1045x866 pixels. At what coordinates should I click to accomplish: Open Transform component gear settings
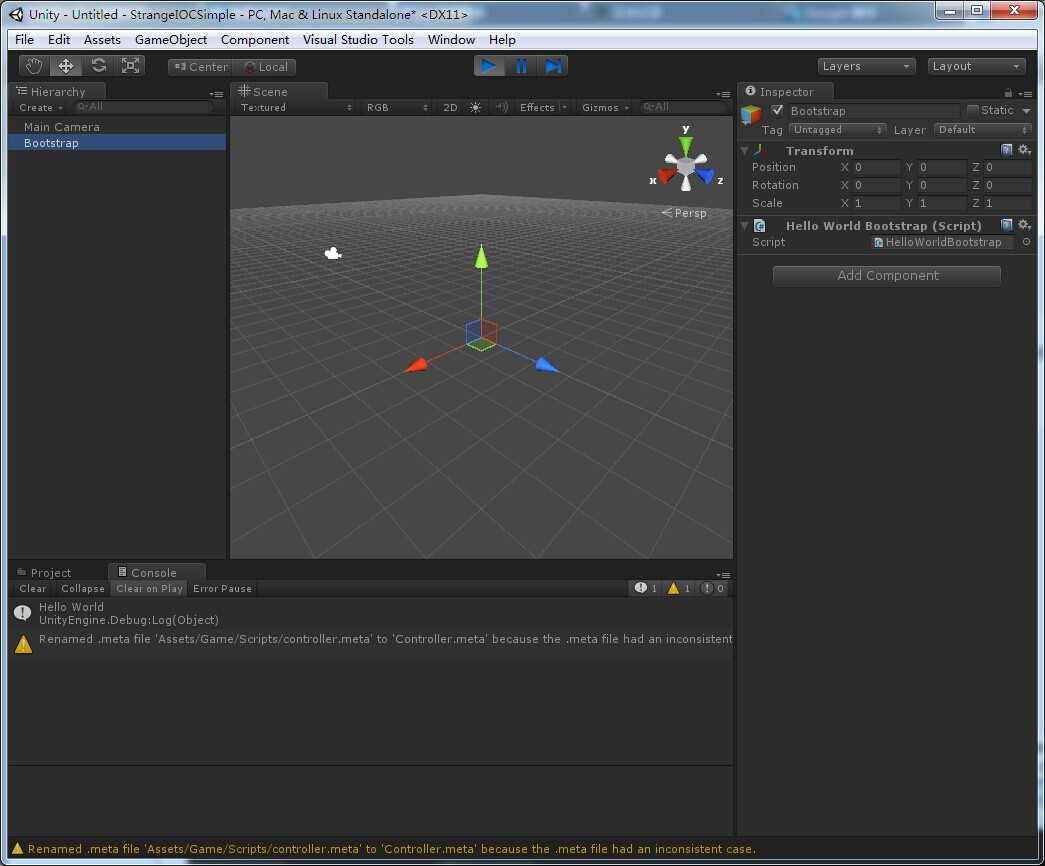pyautogui.click(x=1025, y=150)
